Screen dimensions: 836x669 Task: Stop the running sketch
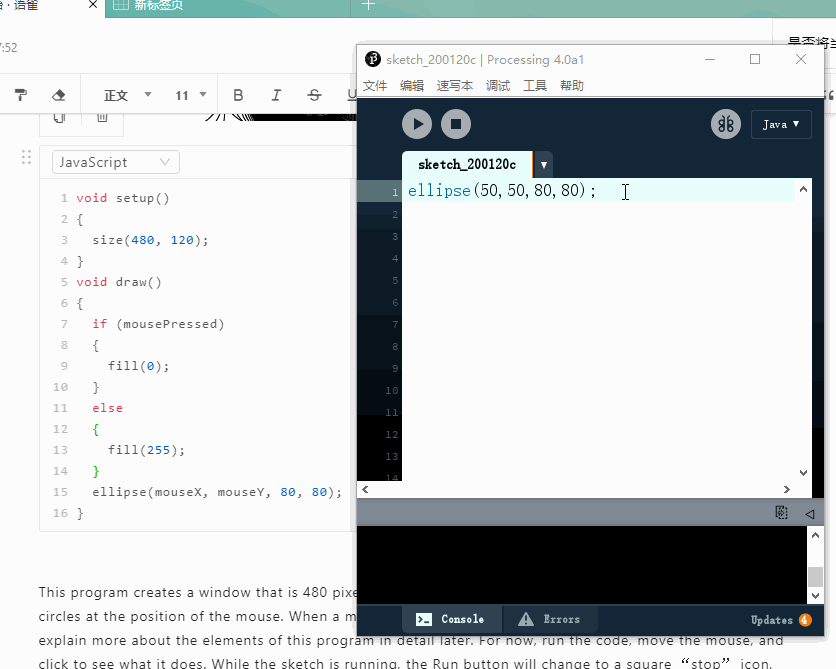[456, 124]
